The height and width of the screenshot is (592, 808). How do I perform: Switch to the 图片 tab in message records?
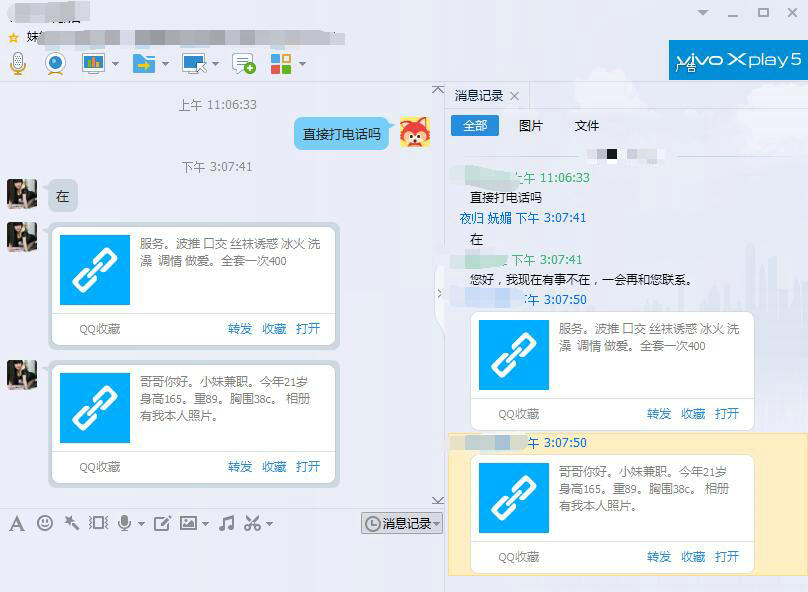click(533, 126)
